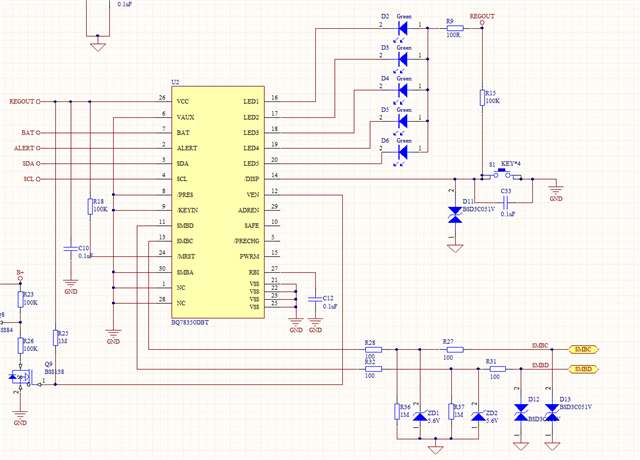Image resolution: width=640 pixels, height=460 pixels.
Task: Click the BSS138 part label
Action: pos(54,372)
